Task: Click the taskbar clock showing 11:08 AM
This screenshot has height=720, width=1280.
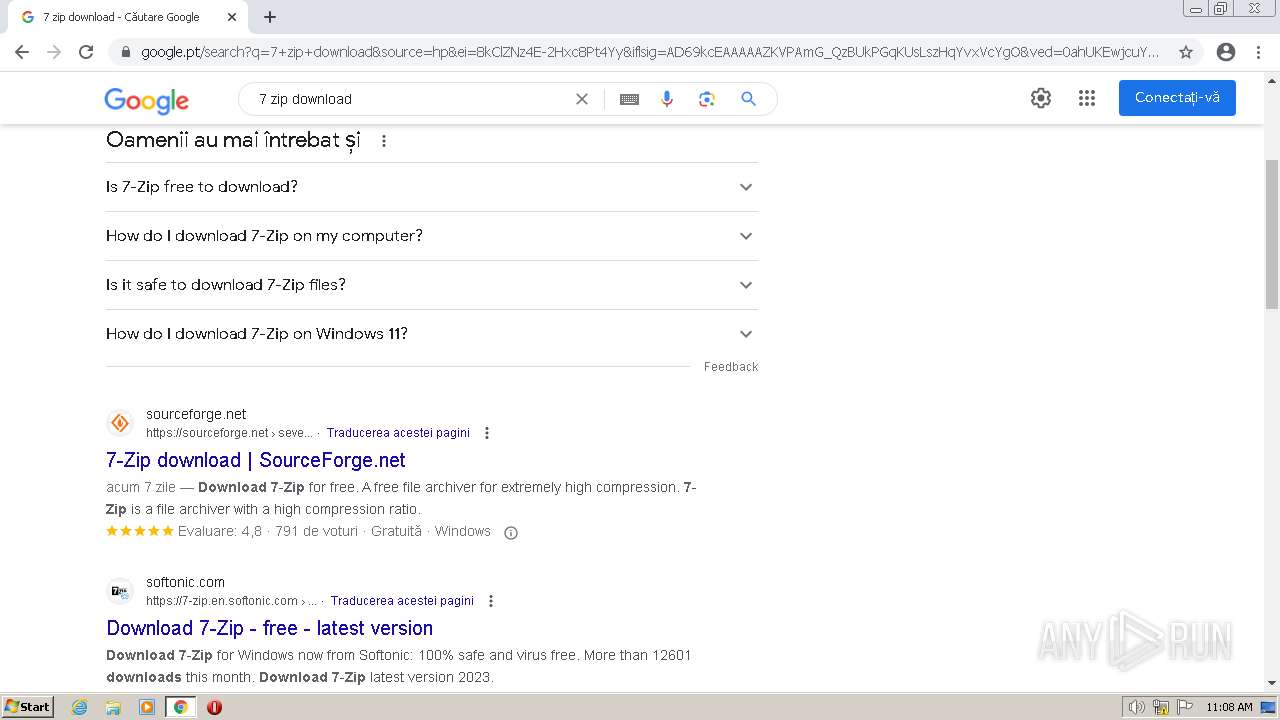Action: point(1229,707)
